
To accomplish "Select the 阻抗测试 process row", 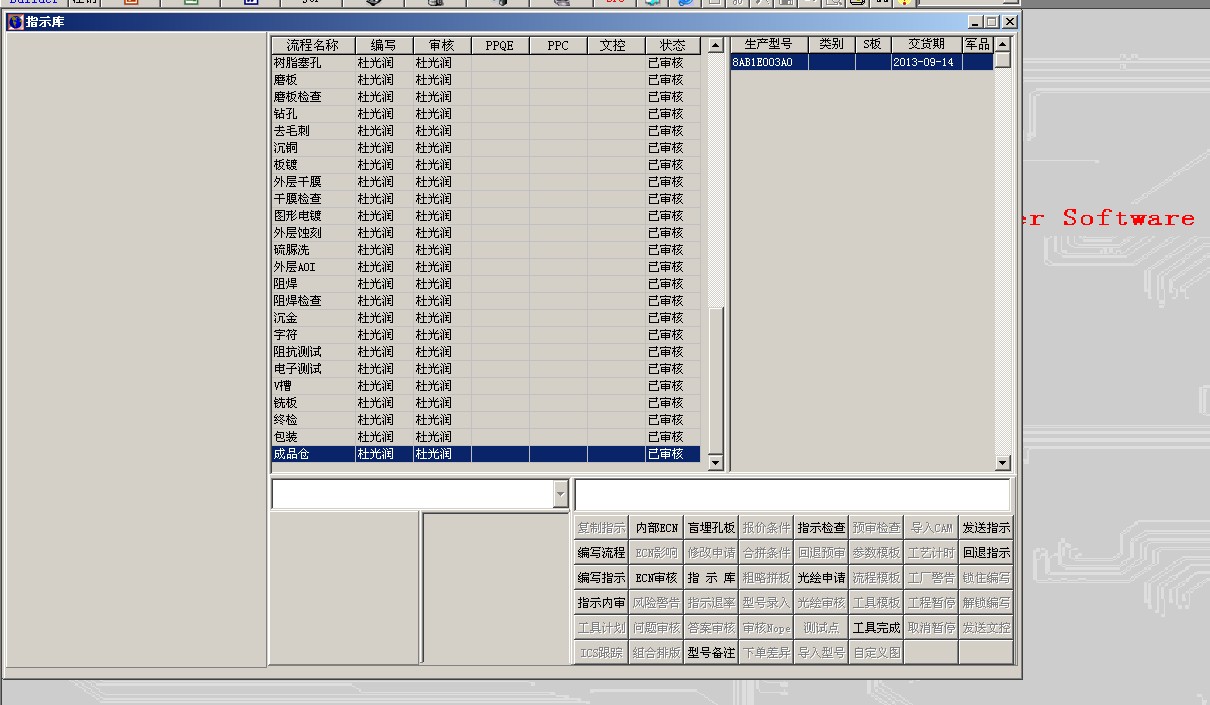I will point(486,352).
